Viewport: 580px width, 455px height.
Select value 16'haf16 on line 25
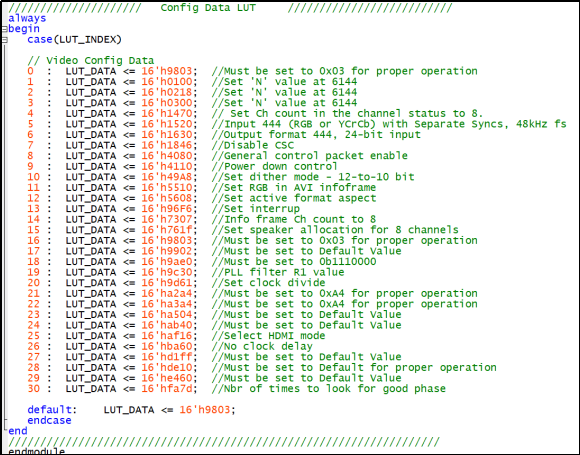pyautogui.click(x=167, y=336)
